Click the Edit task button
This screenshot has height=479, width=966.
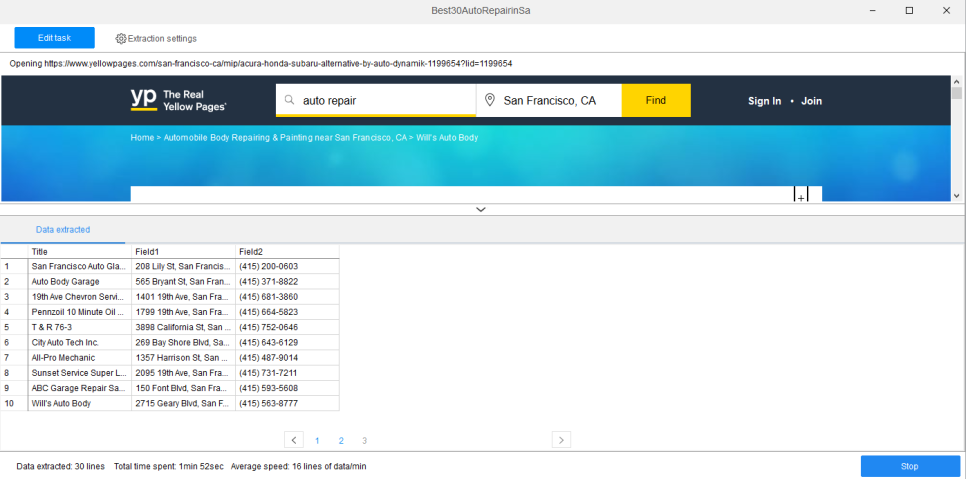click(x=54, y=38)
